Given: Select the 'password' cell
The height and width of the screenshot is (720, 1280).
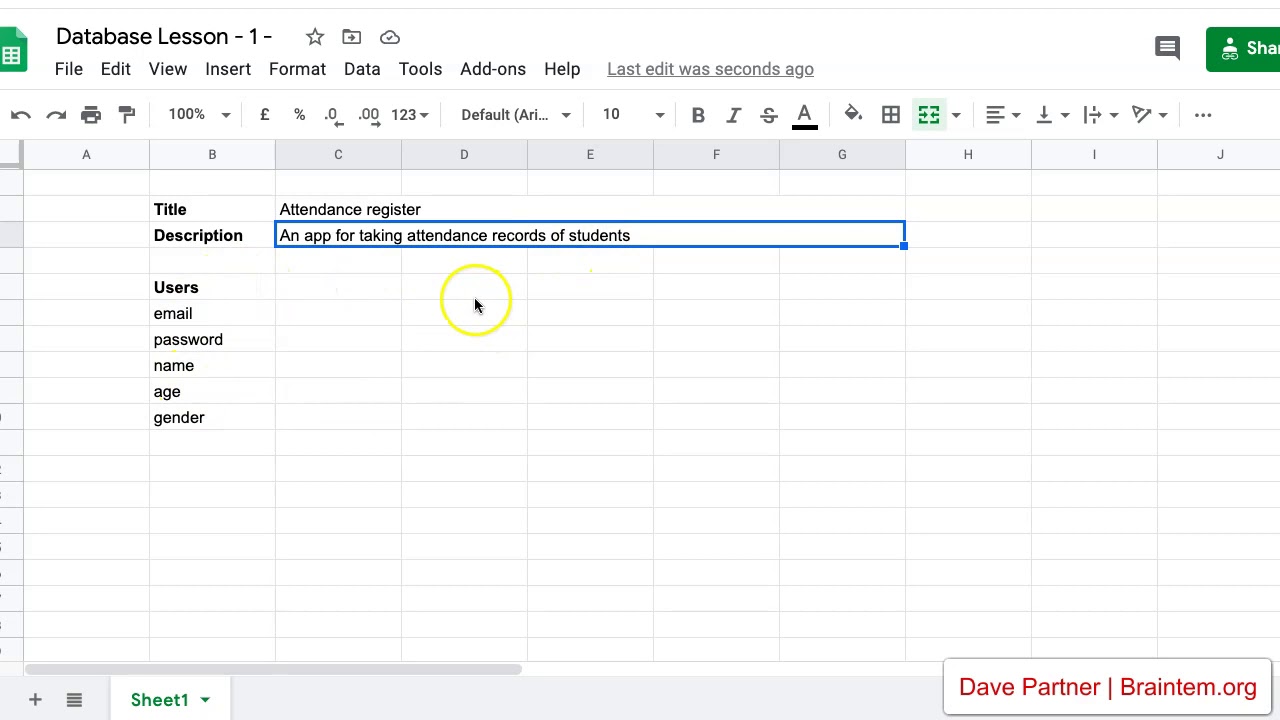Looking at the screenshot, I should (x=212, y=339).
